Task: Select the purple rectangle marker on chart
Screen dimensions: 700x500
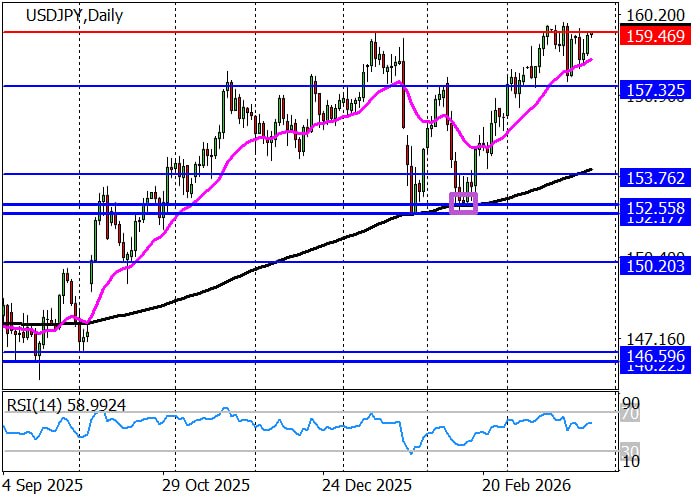Action: tap(465, 203)
